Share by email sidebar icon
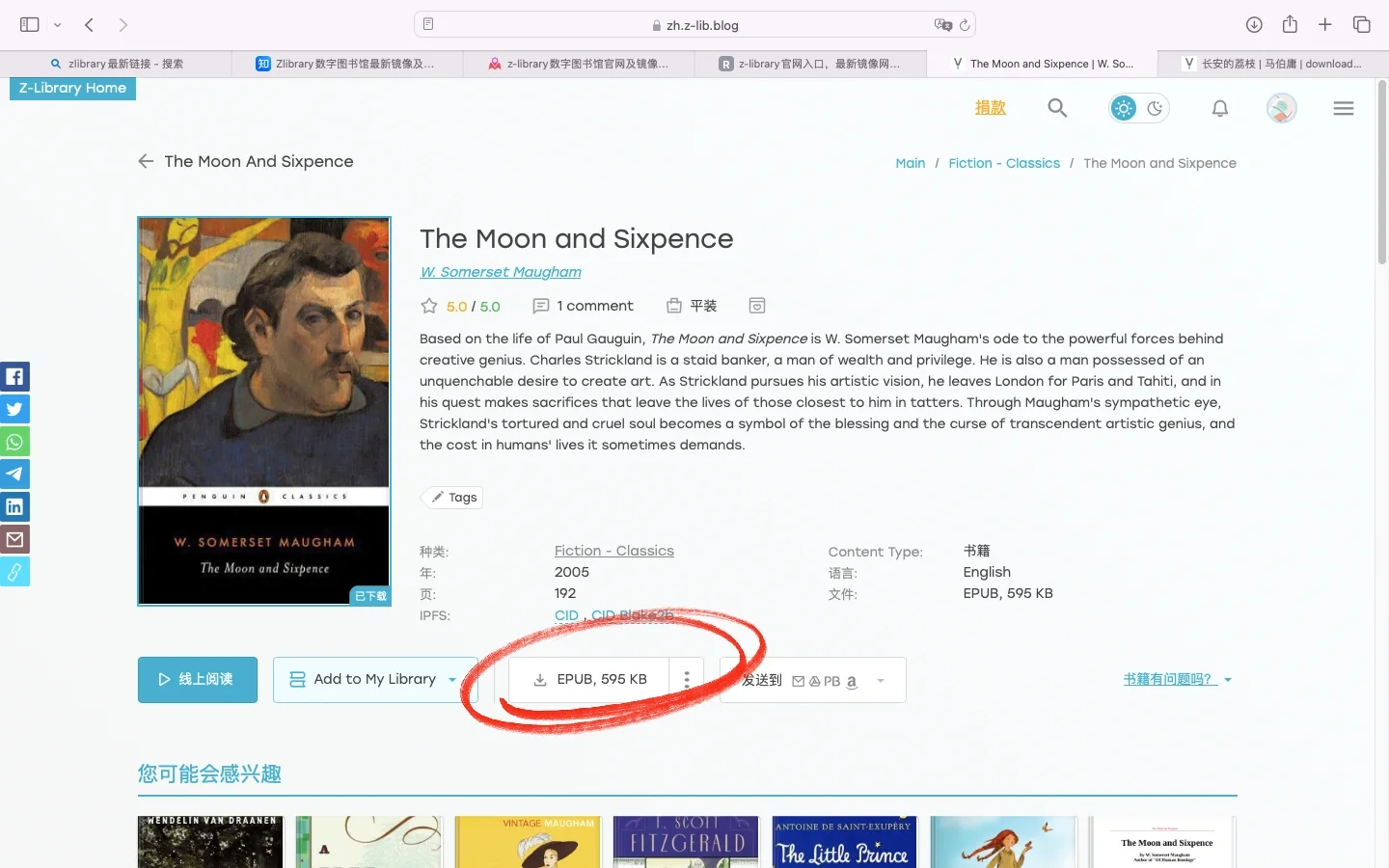Viewport: 1389px width, 868px height. (x=14, y=539)
